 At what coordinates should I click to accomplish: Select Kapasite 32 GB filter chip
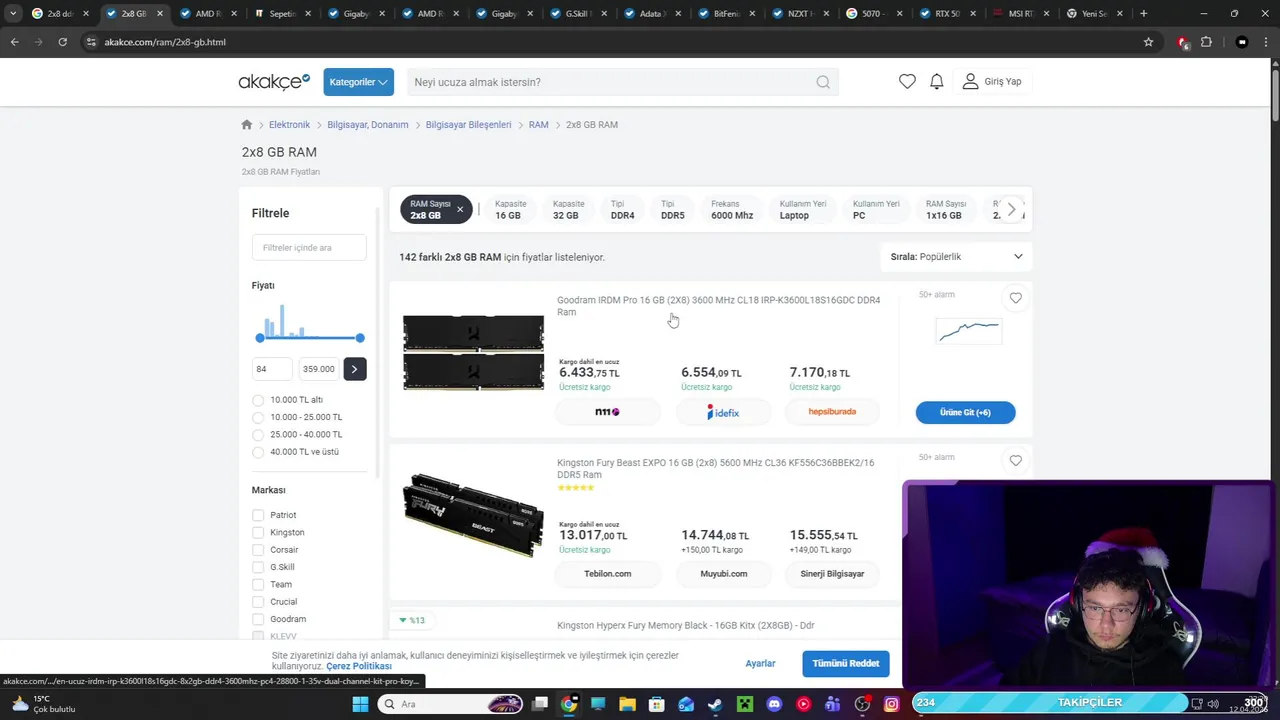click(x=568, y=209)
